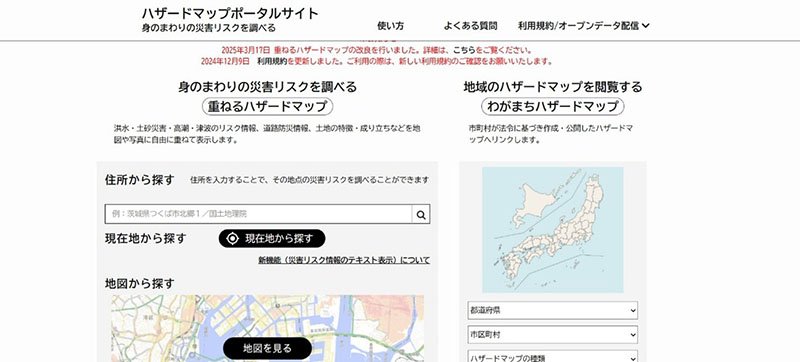This screenshot has height=362, width=800.
Task: Click the ハザードマップポータルサイト site title
Action: [x=230, y=13]
